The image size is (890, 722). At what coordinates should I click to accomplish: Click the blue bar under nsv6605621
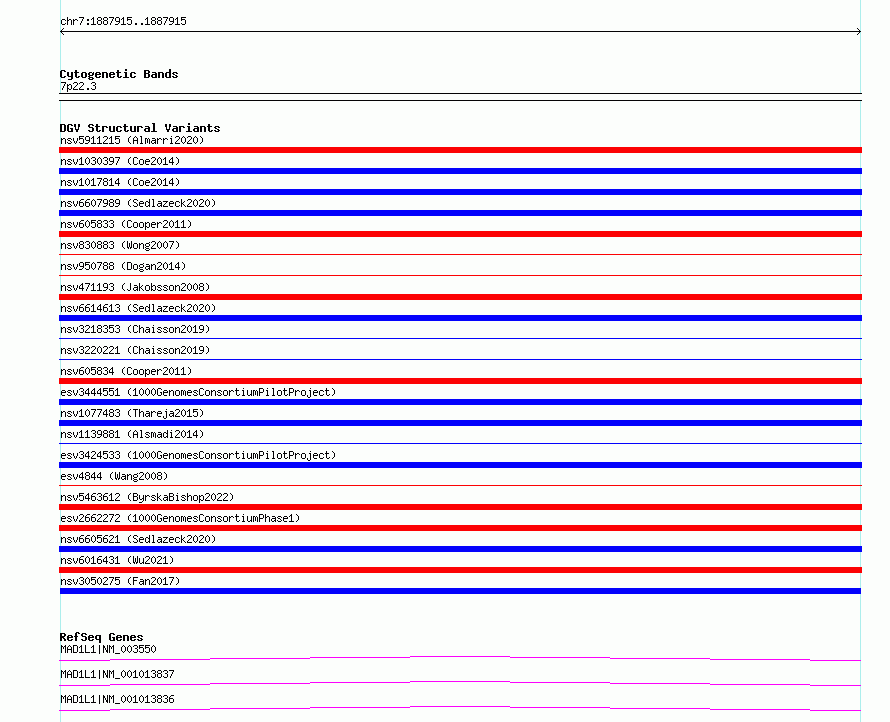click(x=460, y=549)
